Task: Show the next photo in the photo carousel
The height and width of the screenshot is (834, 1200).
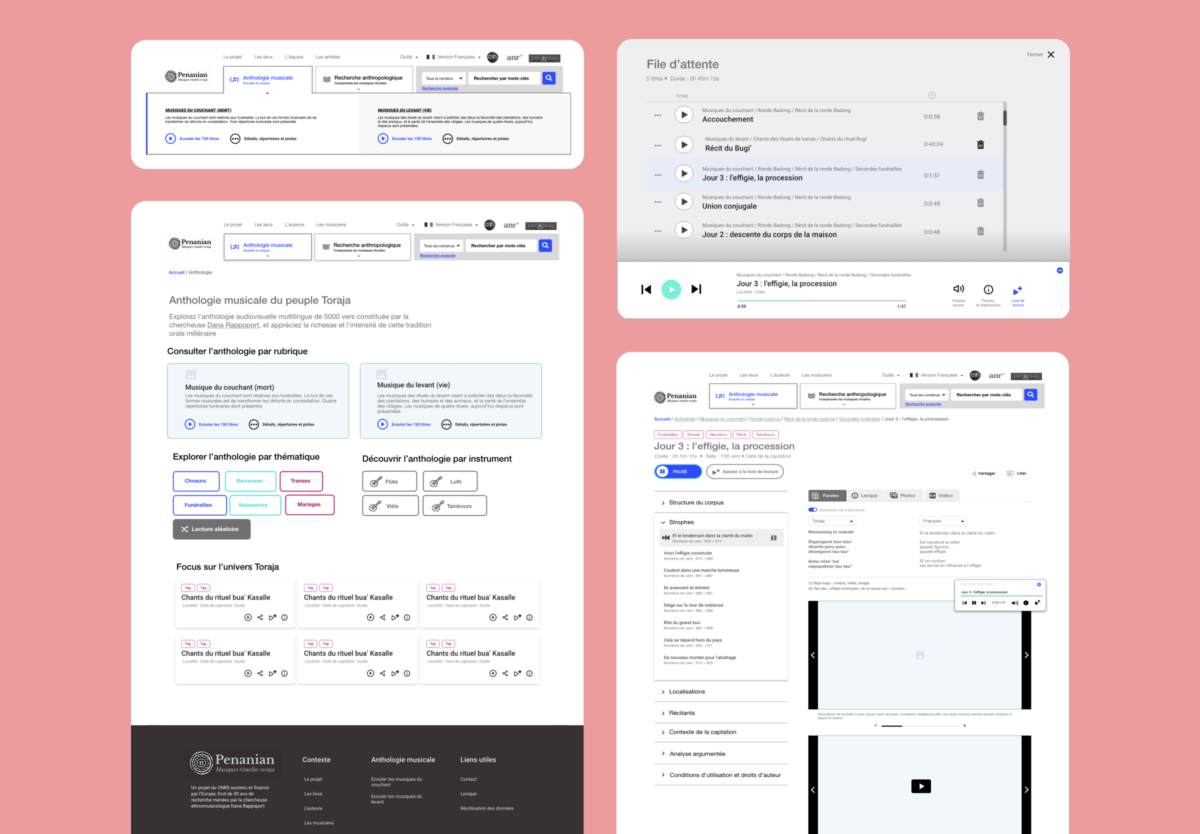Action: [1026, 655]
